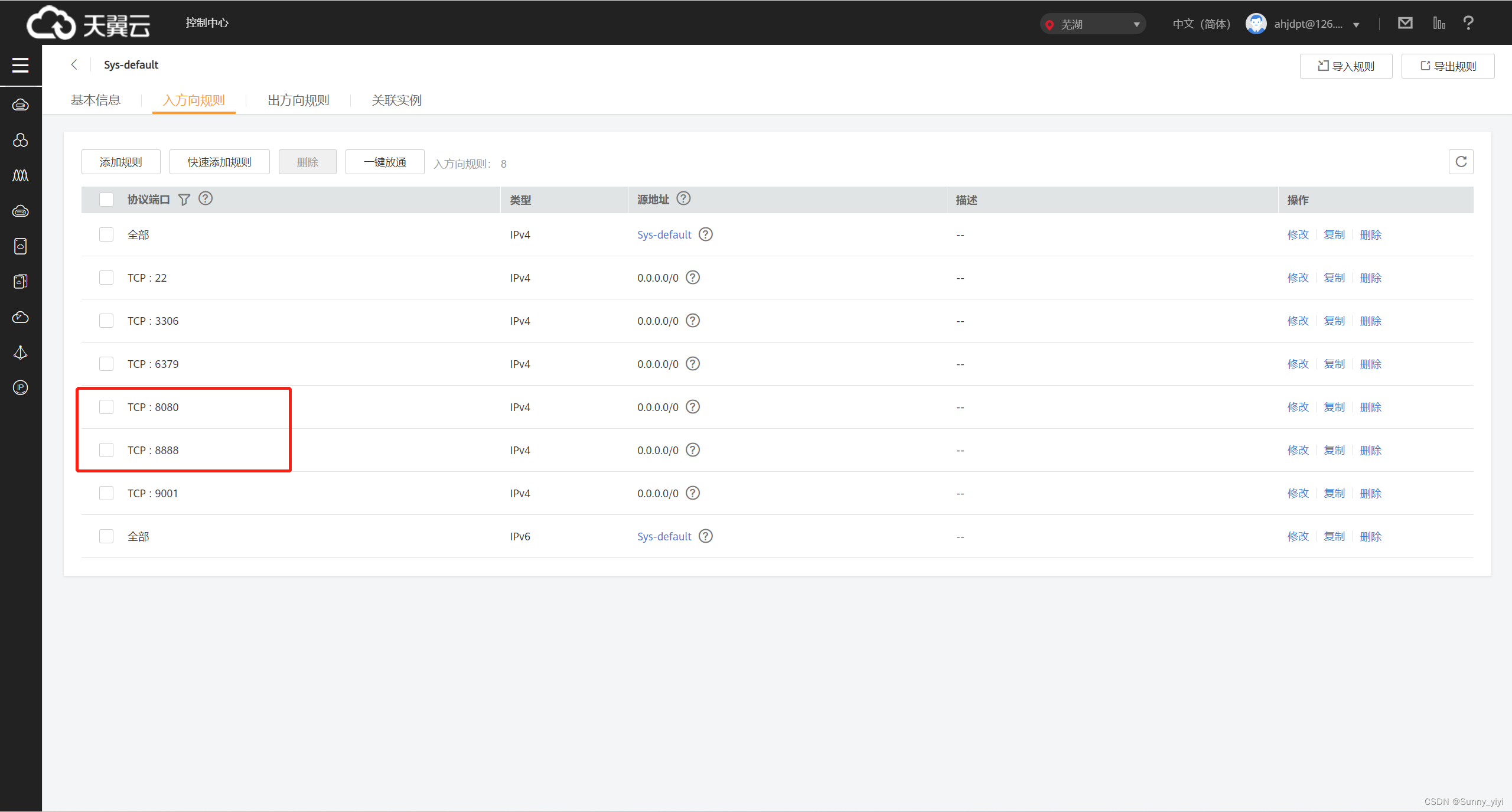This screenshot has height=812, width=1512.
Task: Click the back arrow next to Sys-default
Action: (x=74, y=64)
